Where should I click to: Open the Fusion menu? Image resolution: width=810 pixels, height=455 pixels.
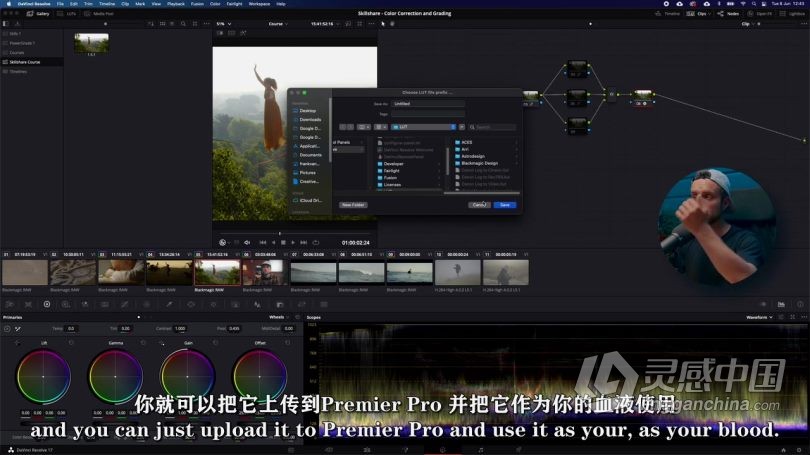click(x=197, y=4)
